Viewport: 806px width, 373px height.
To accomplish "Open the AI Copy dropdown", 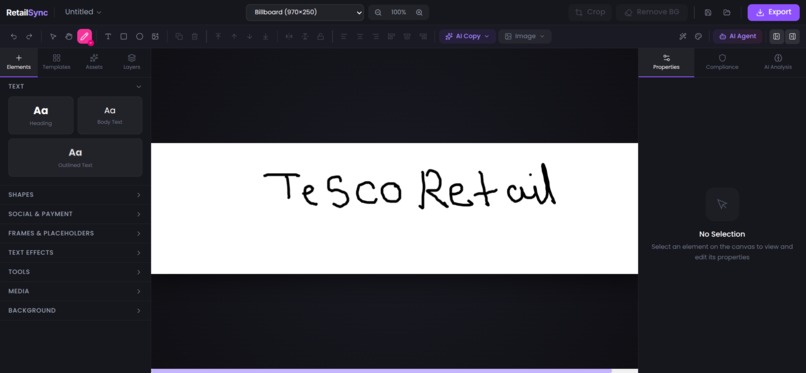I will (x=467, y=36).
